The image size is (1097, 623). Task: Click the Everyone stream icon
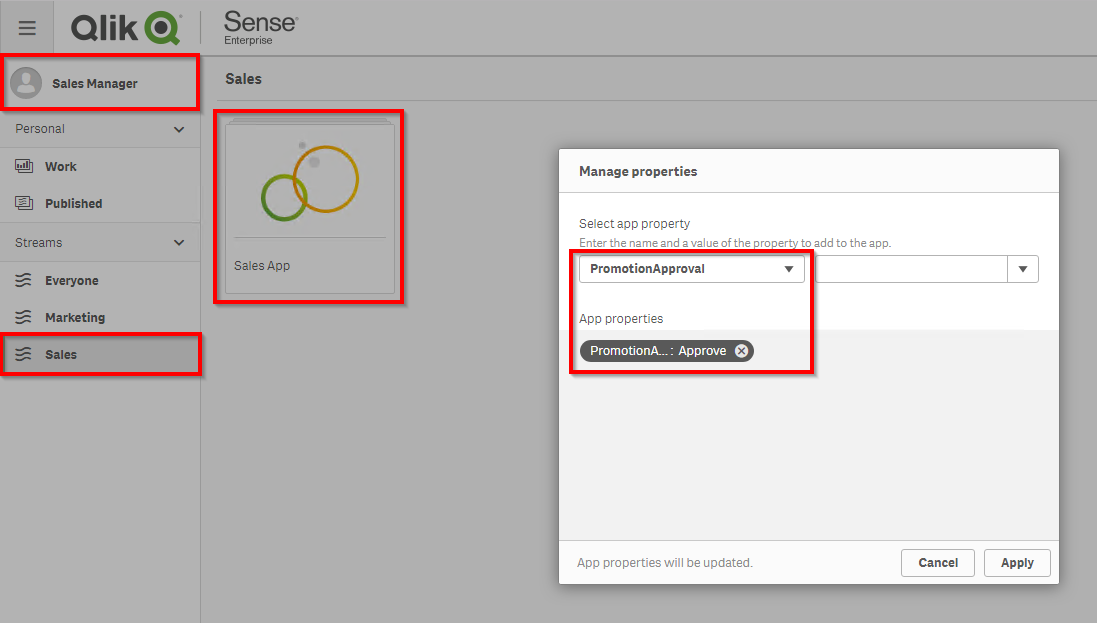23,280
